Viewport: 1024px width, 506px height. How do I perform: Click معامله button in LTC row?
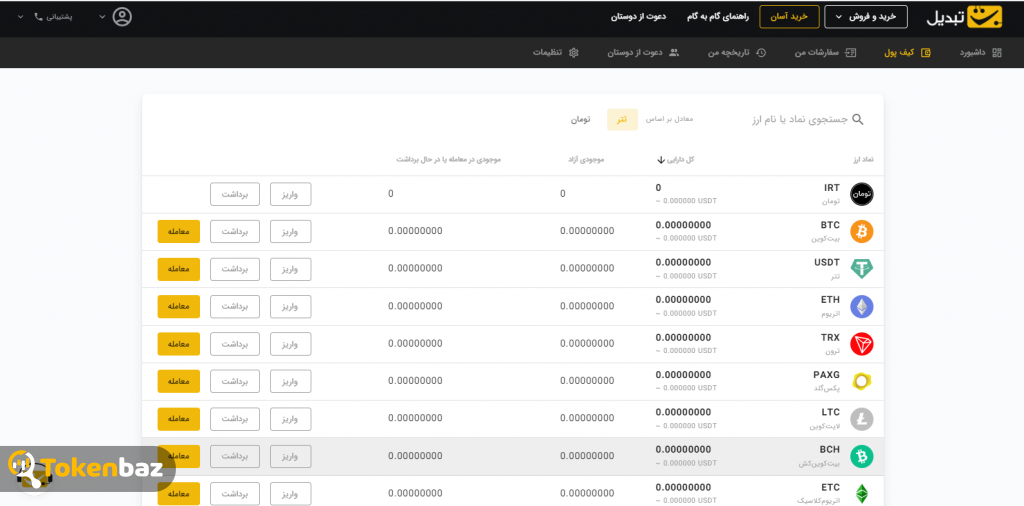pyautogui.click(x=178, y=419)
